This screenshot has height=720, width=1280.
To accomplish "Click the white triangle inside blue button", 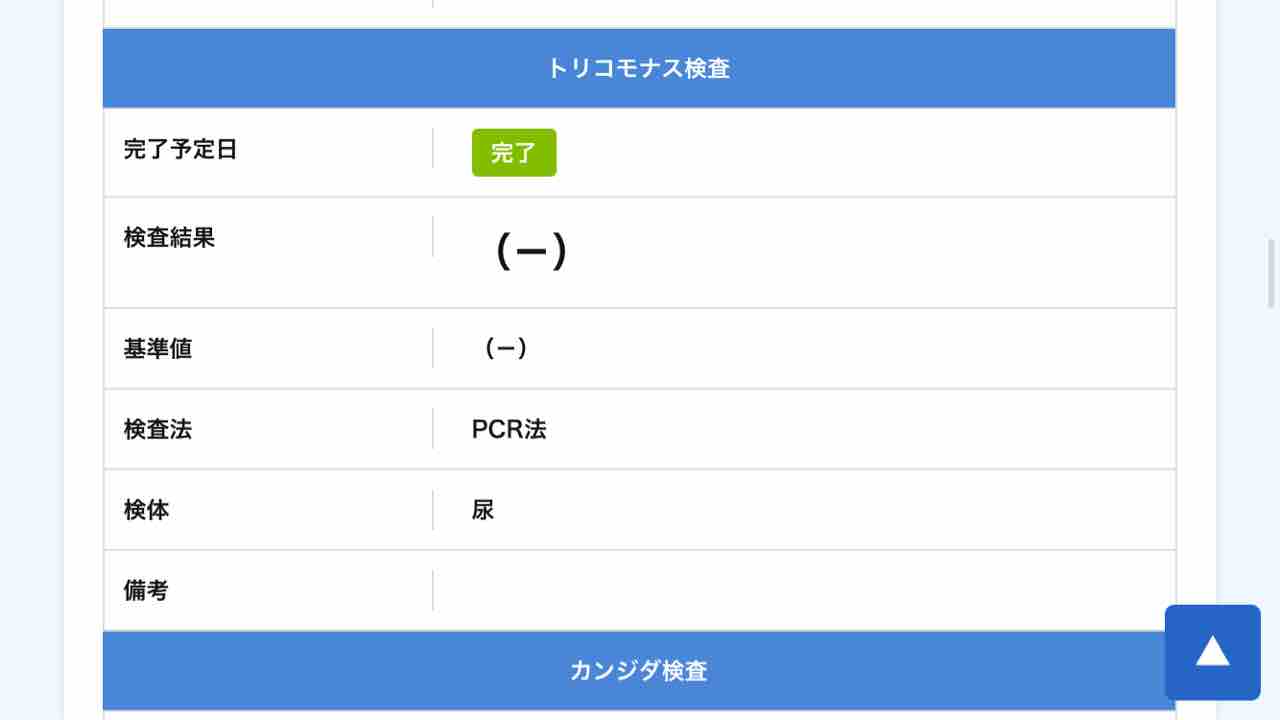I will coord(1213,651).
